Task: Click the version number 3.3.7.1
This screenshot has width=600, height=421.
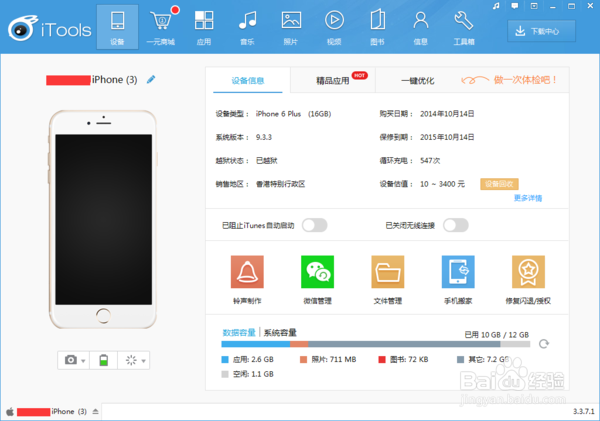Action: (x=584, y=411)
